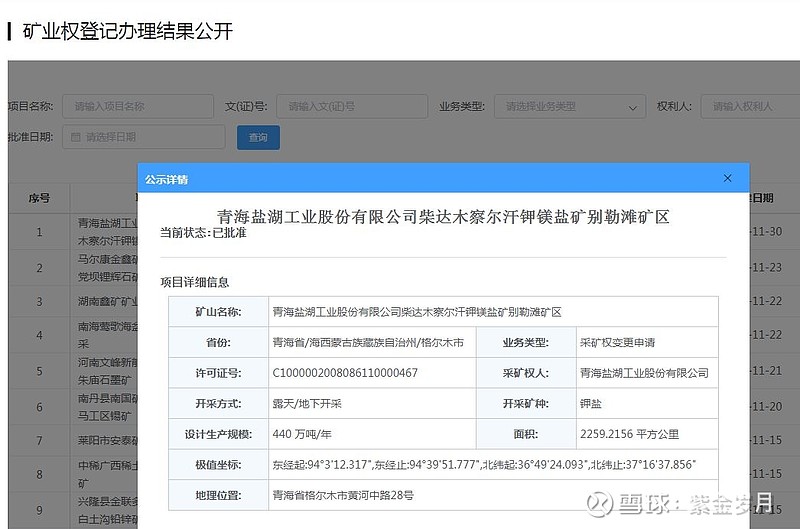Click the calendar icon in 批准日期 field
800x529 pixels.
[76, 137]
